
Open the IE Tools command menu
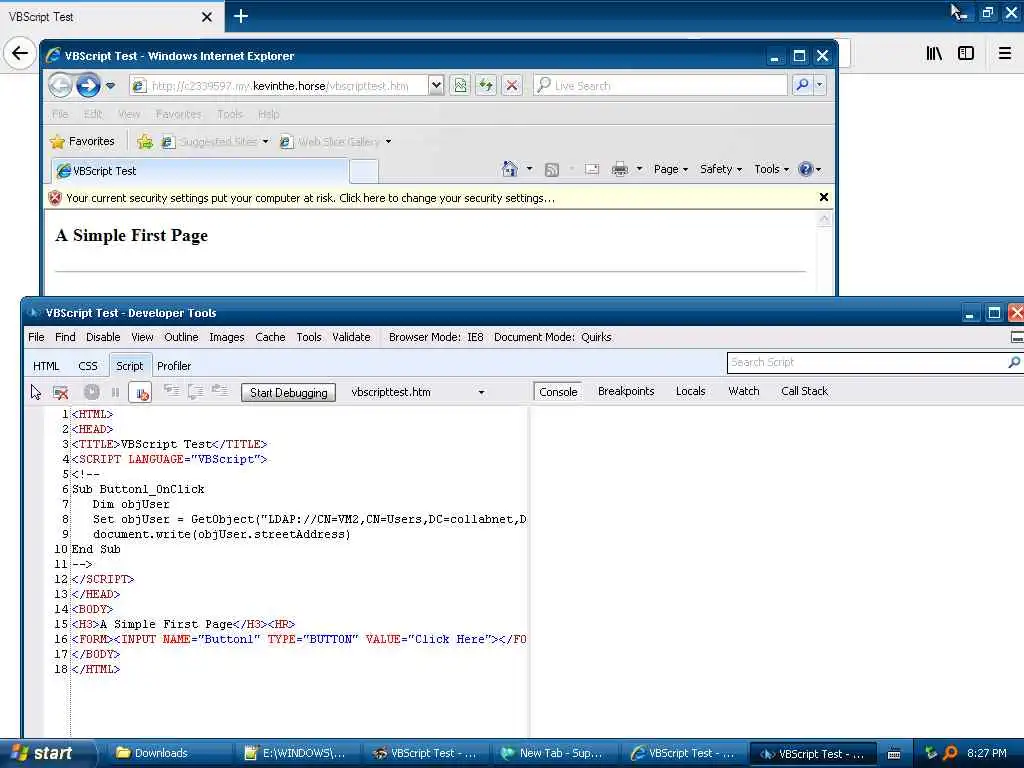tap(771, 169)
